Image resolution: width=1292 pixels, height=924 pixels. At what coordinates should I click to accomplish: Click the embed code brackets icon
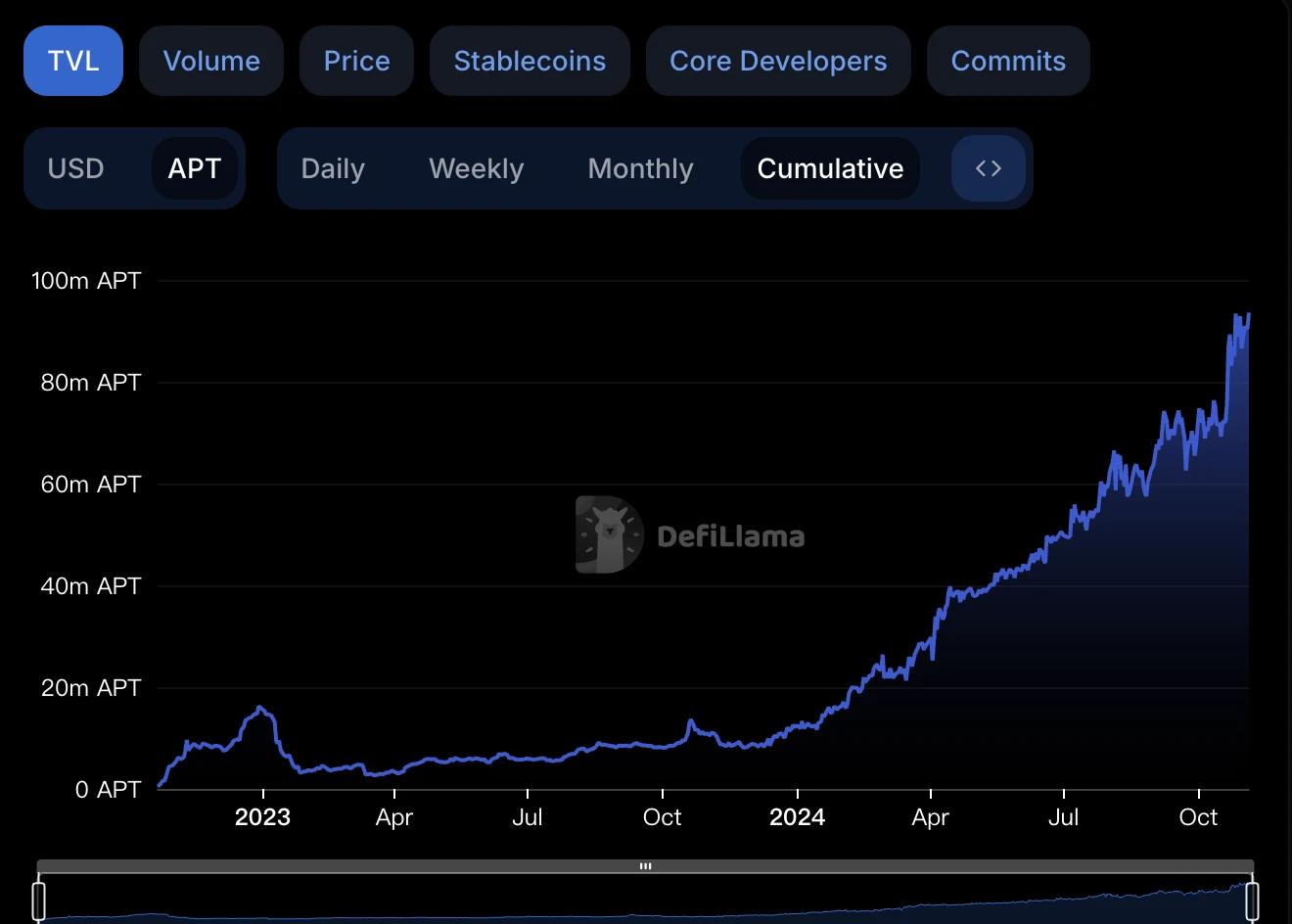tap(988, 168)
